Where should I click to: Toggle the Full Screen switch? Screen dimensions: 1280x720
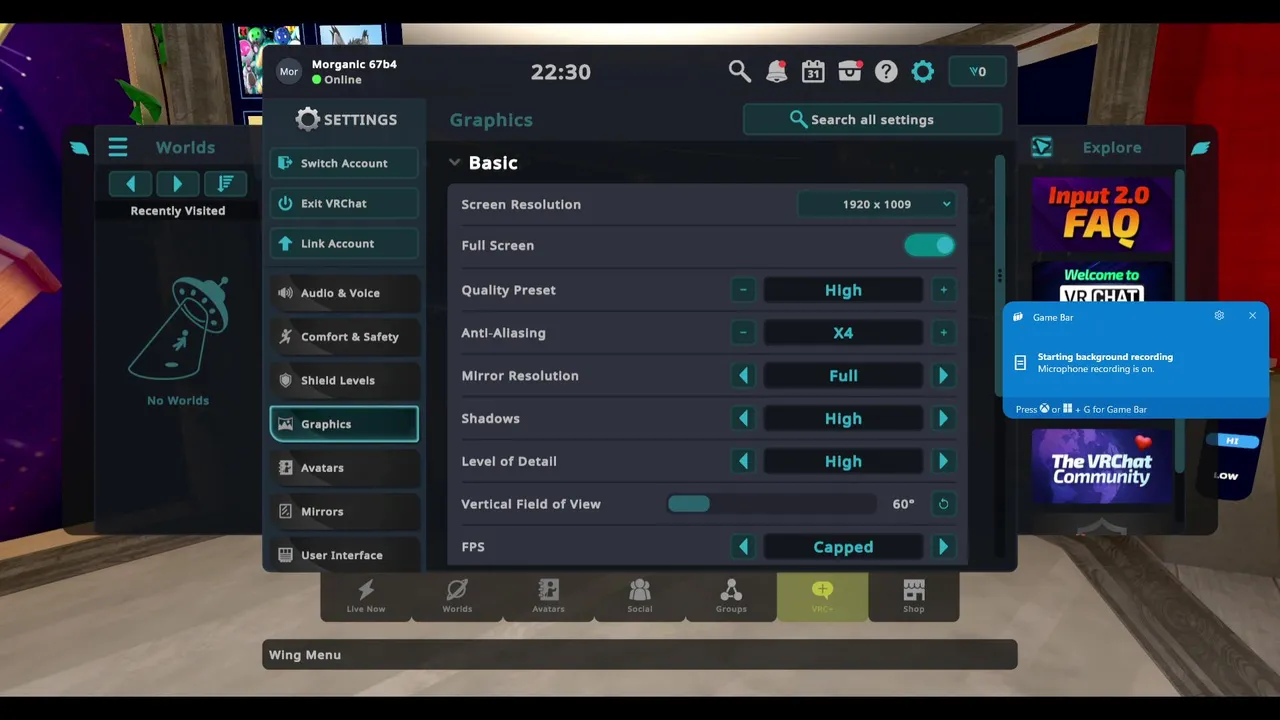pos(930,245)
